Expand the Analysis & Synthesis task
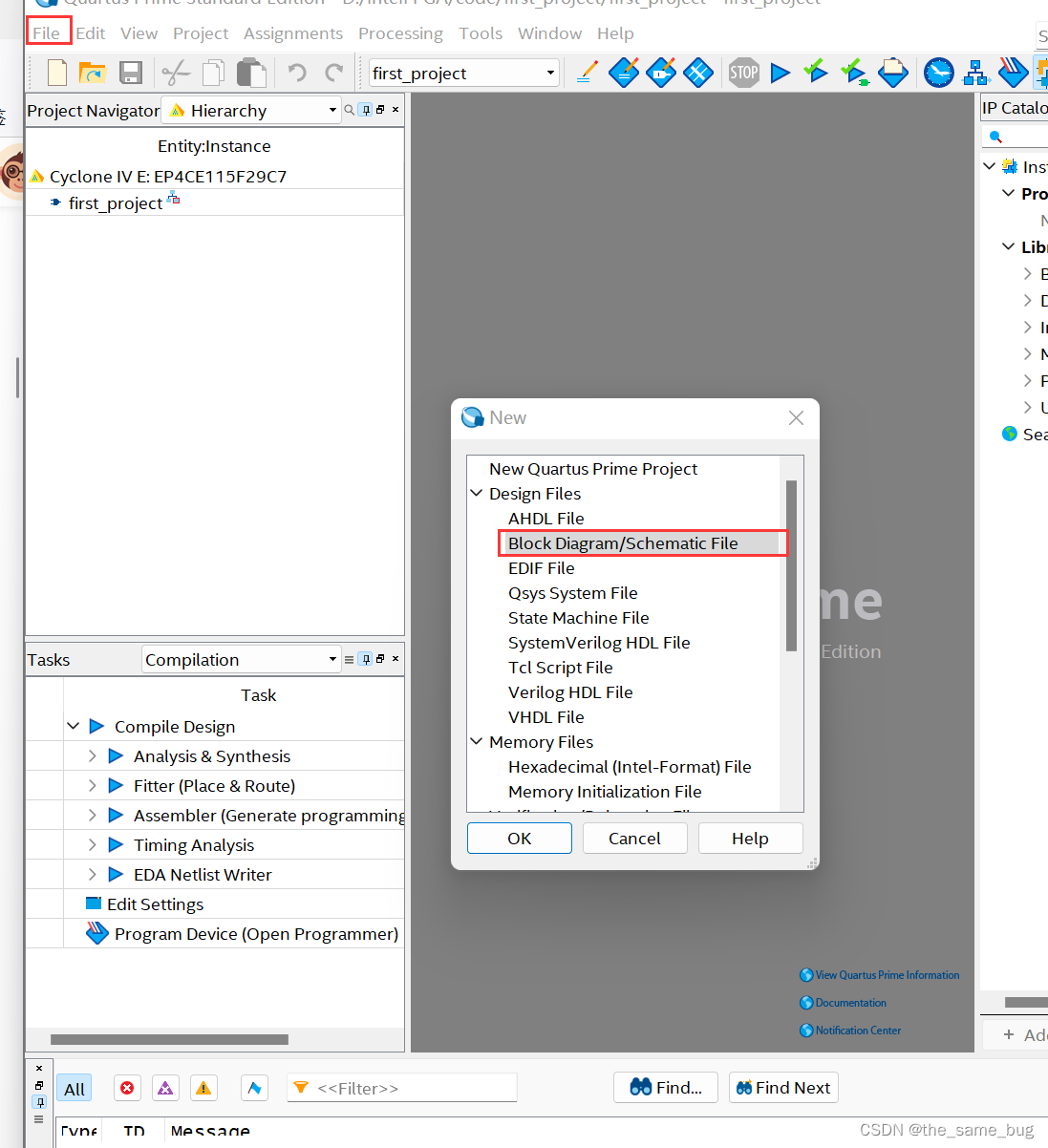Image resolution: width=1048 pixels, height=1148 pixels. click(92, 755)
